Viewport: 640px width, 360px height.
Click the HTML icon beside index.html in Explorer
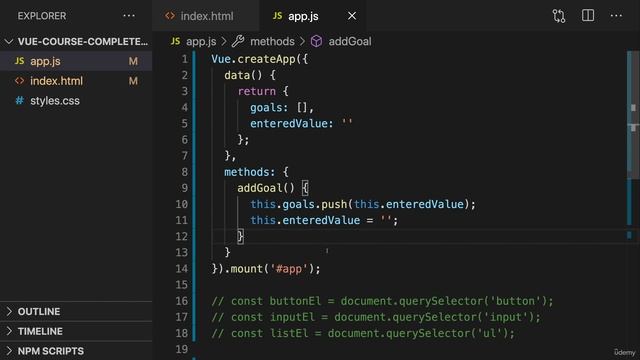pos(19,81)
